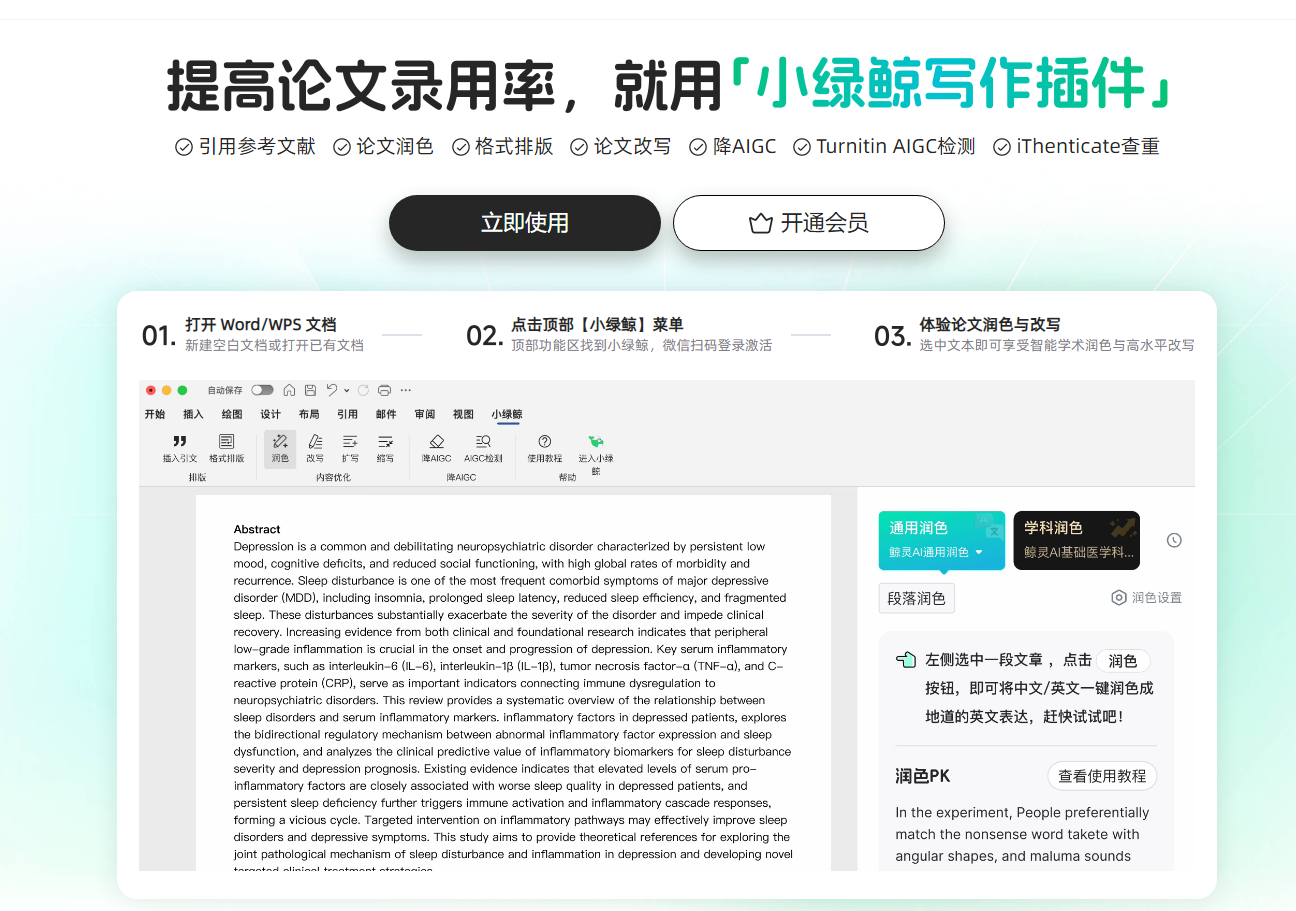The image size is (1296, 911).
Task: Click the green pointing hand icon
Action: click(906, 660)
